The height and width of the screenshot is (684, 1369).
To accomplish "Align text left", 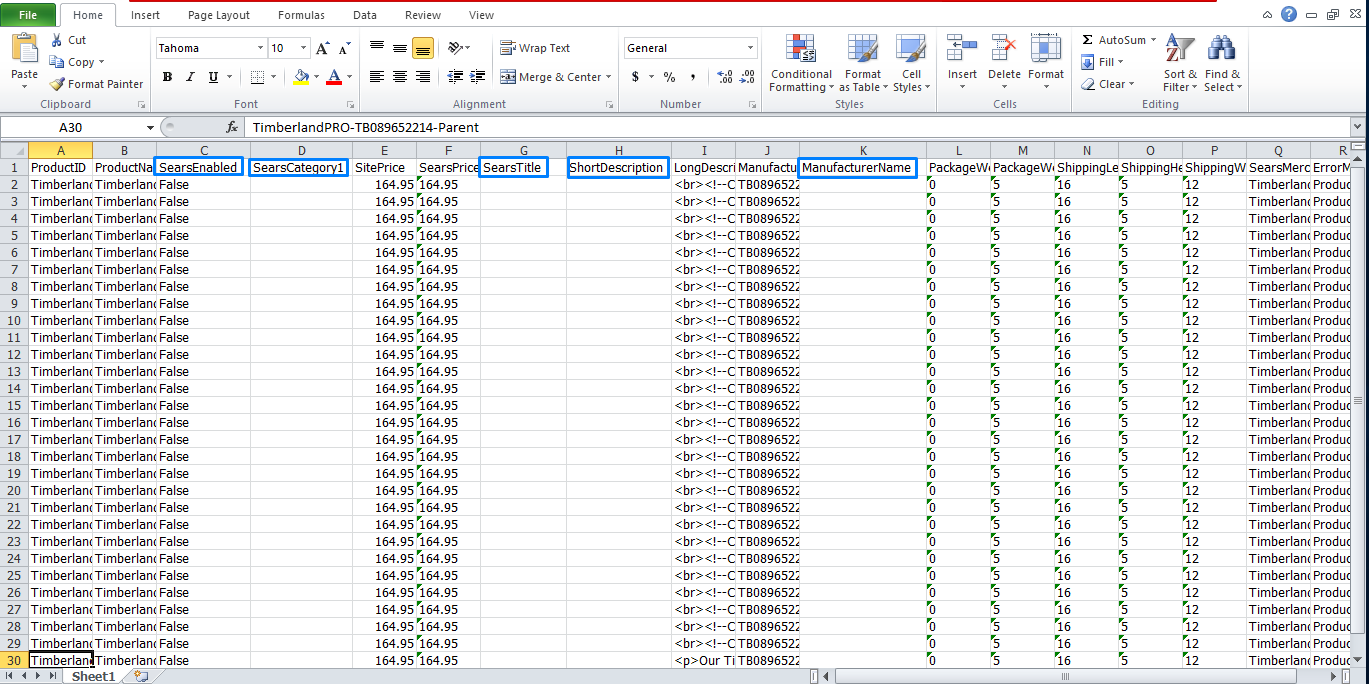I will point(377,77).
